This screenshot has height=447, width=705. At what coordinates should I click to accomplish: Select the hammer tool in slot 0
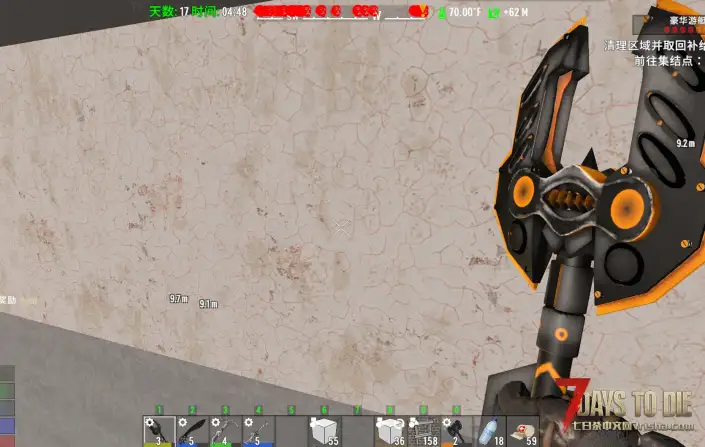(456, 431)
